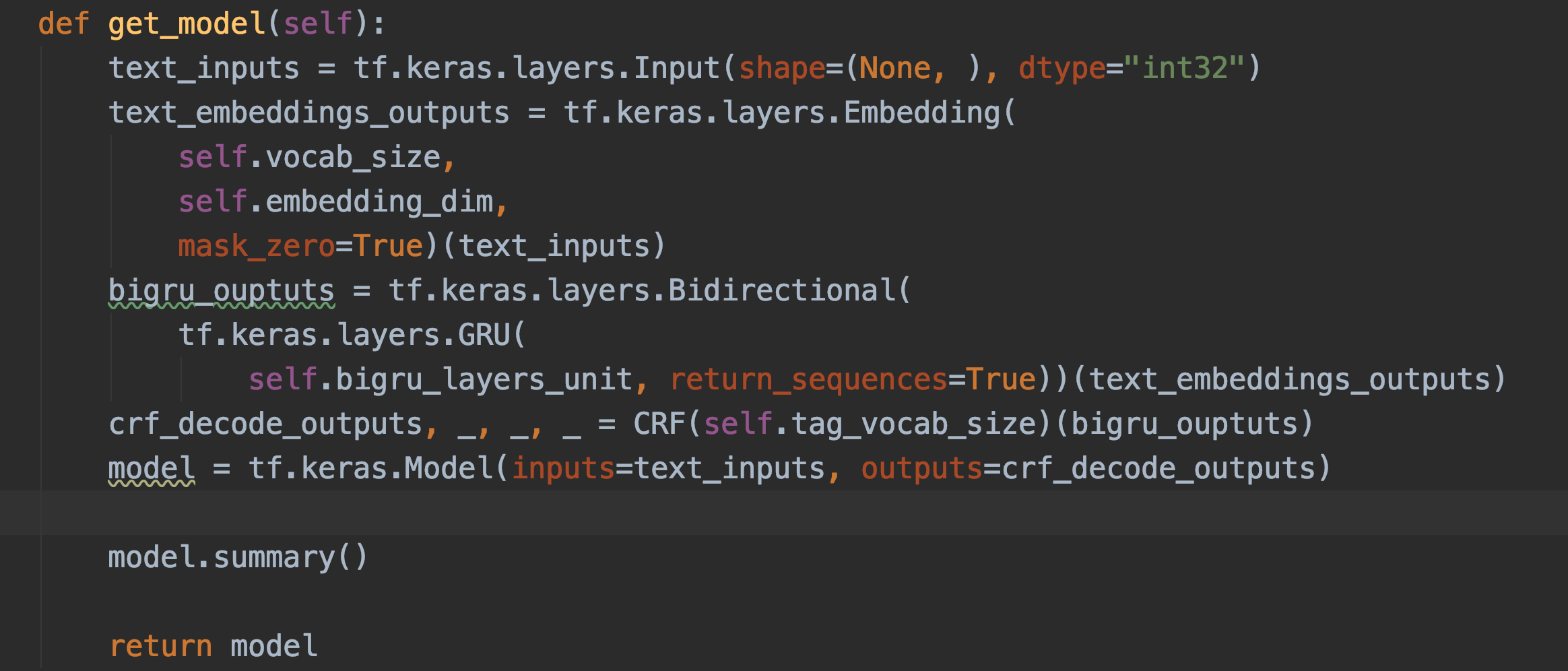1568x671 pixels.
Task: Click the underlined bigru_ouptuts variable definition
Action: (222, 291)
